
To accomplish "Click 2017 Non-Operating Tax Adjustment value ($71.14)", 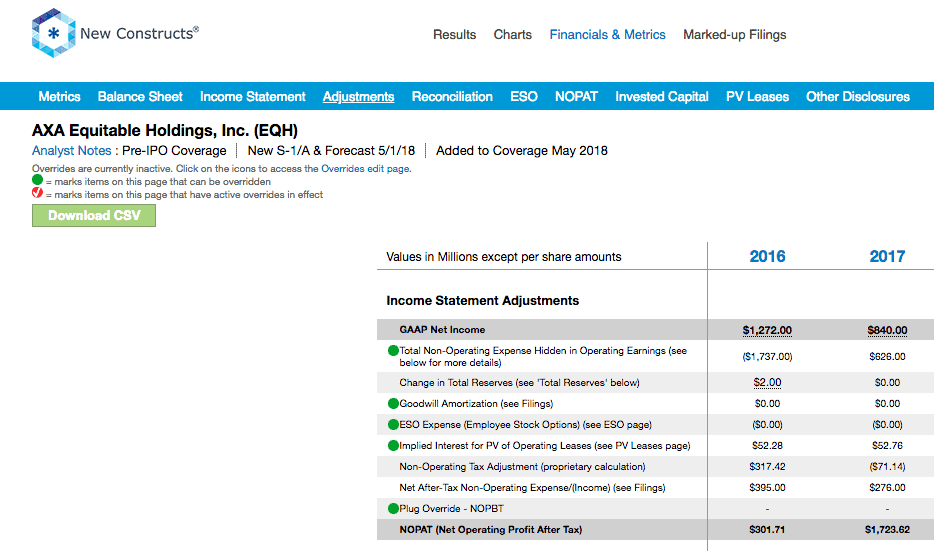I will click(887, 467).
